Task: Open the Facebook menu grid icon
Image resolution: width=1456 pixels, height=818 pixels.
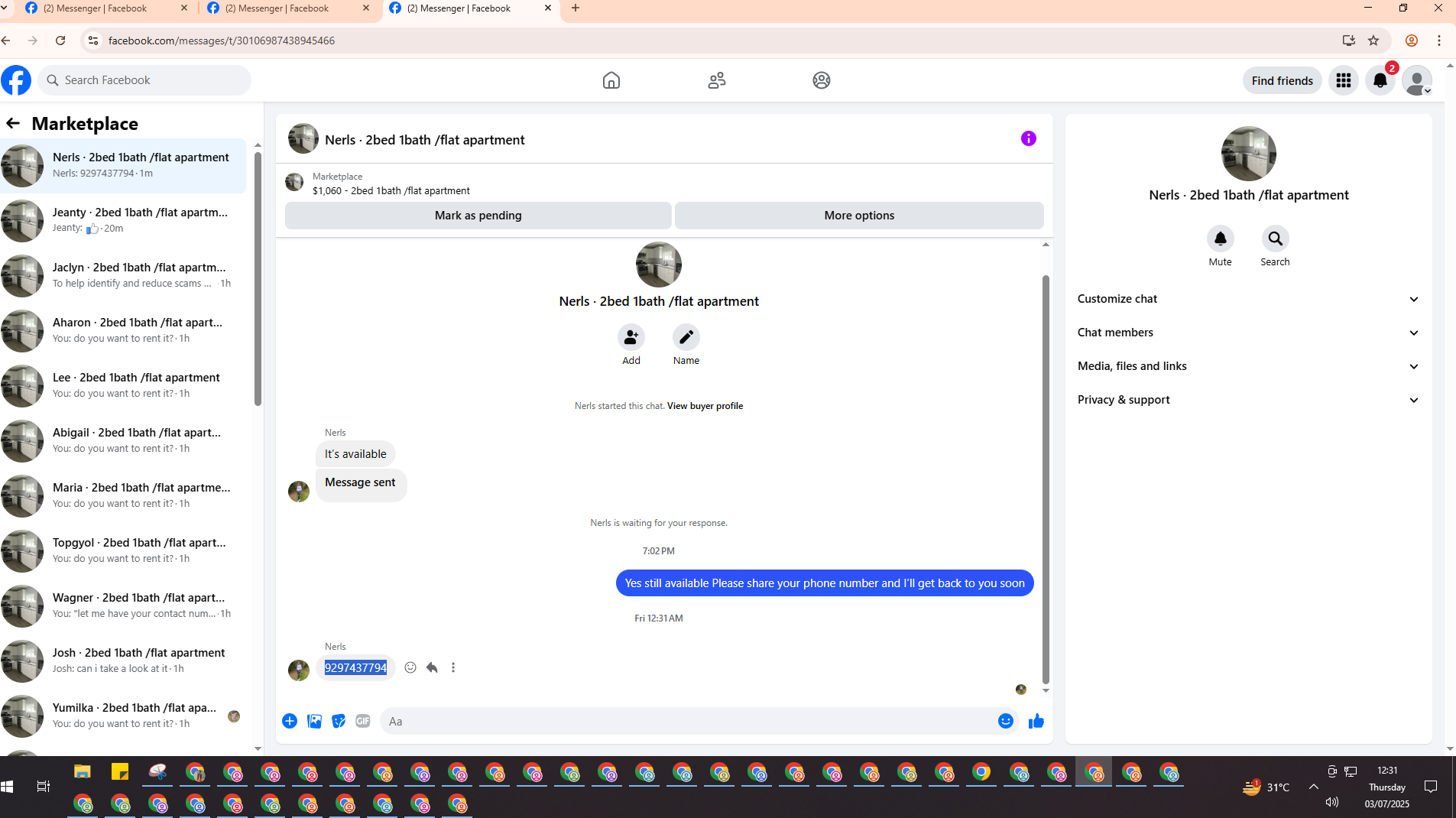Action: click(1343, 80)
